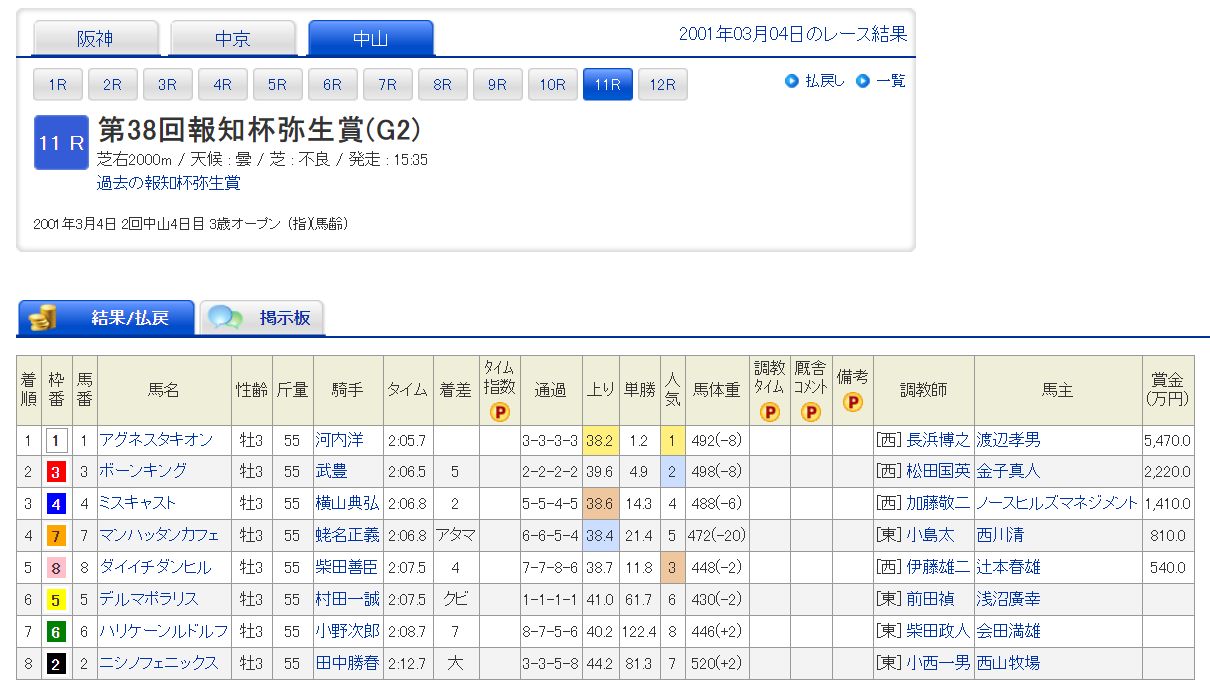The width and height of the screenshot is (1210, 685).
Task: Click the speech bubble icon on 掲示板 tab
Action: (x=225, y=319)
